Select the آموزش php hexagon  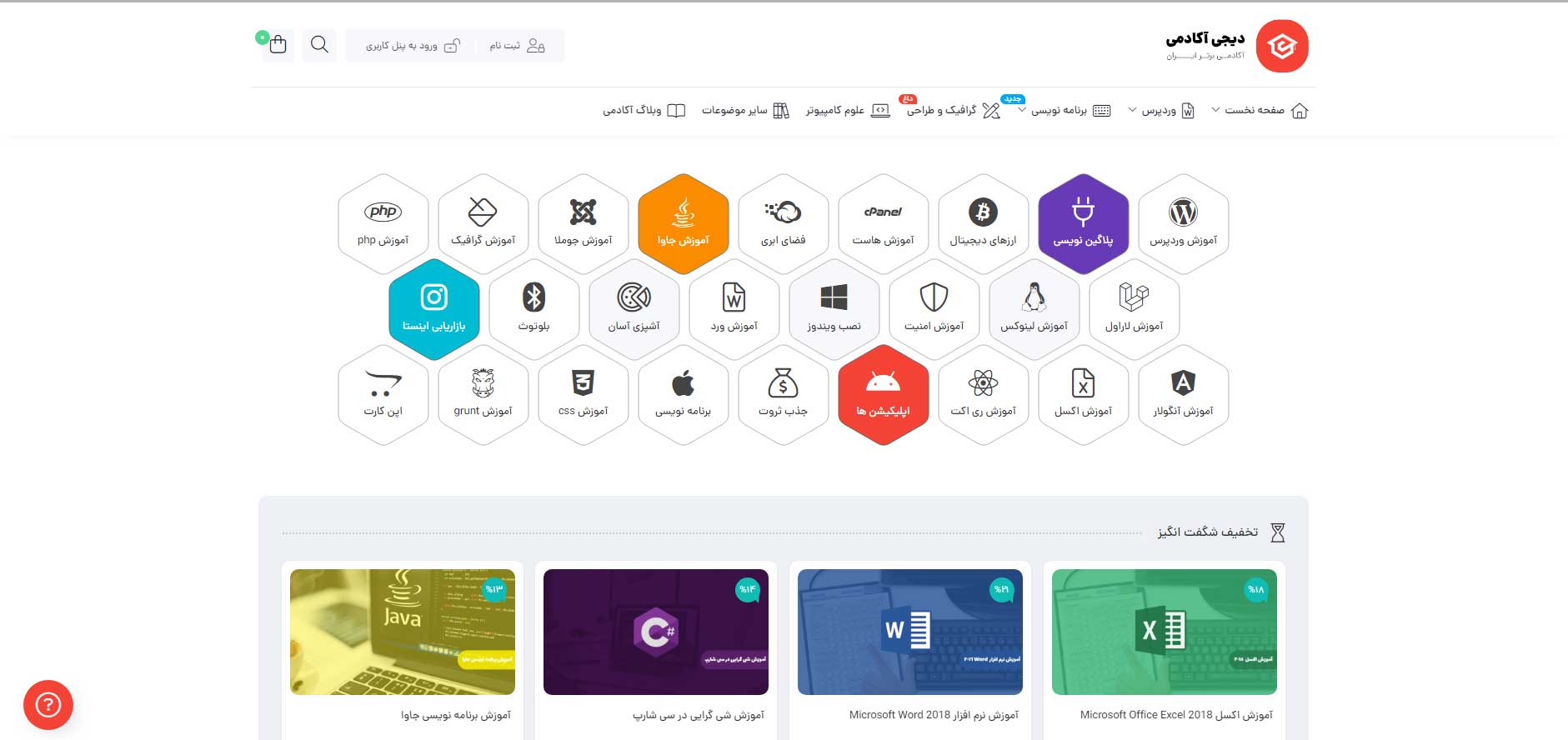coord(383,224)
